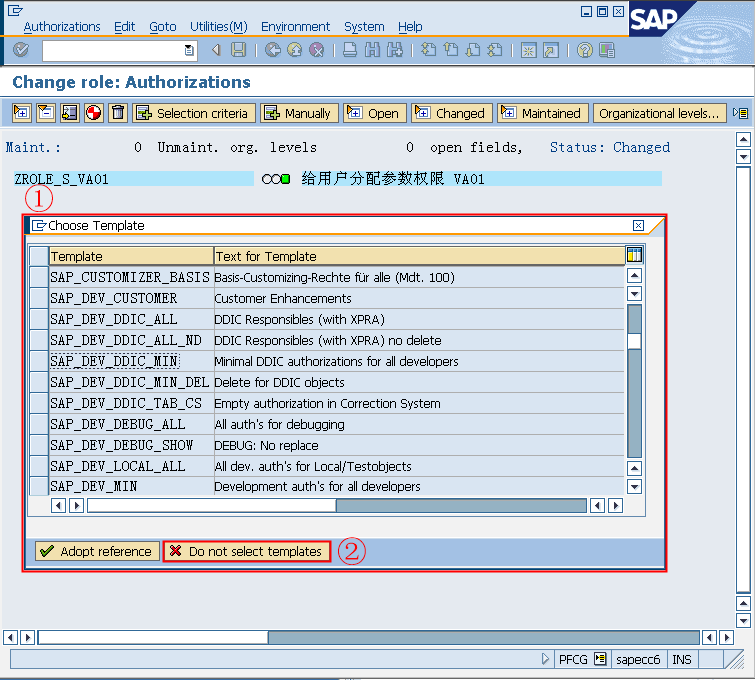Open the Goto menu
Image resolution: width=755 pixels, height=680 pixels.
tap(163, 26)
